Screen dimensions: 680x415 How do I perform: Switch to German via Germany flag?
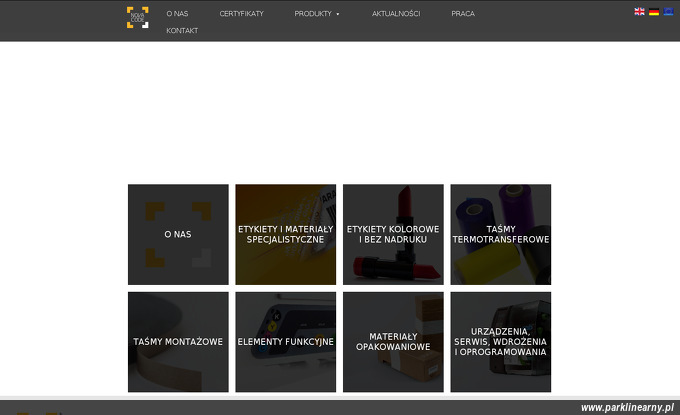[654, 12]
